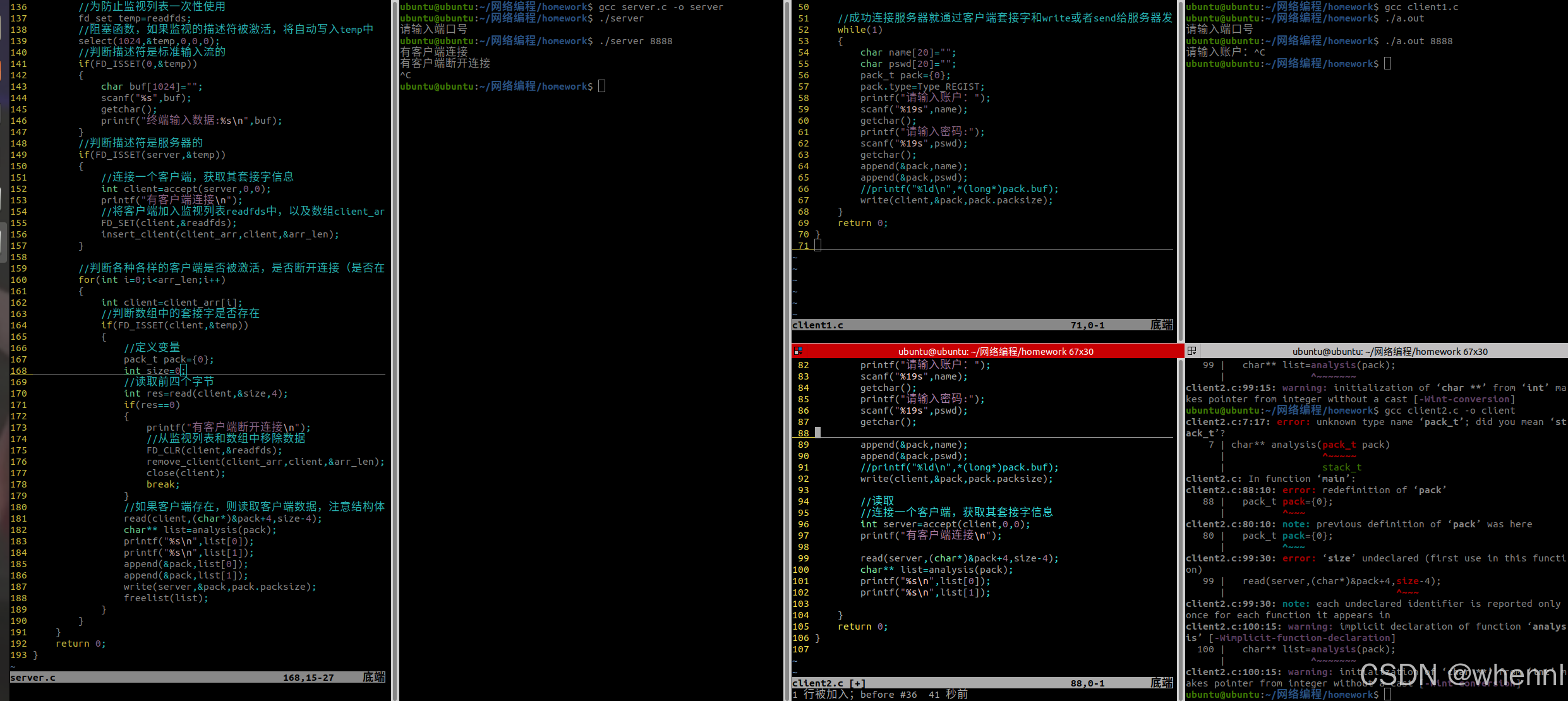Place cursor on line 168 int size=0
This screenshot has width=1568, height=701.
pyautogui.click(x=155, y=371)
